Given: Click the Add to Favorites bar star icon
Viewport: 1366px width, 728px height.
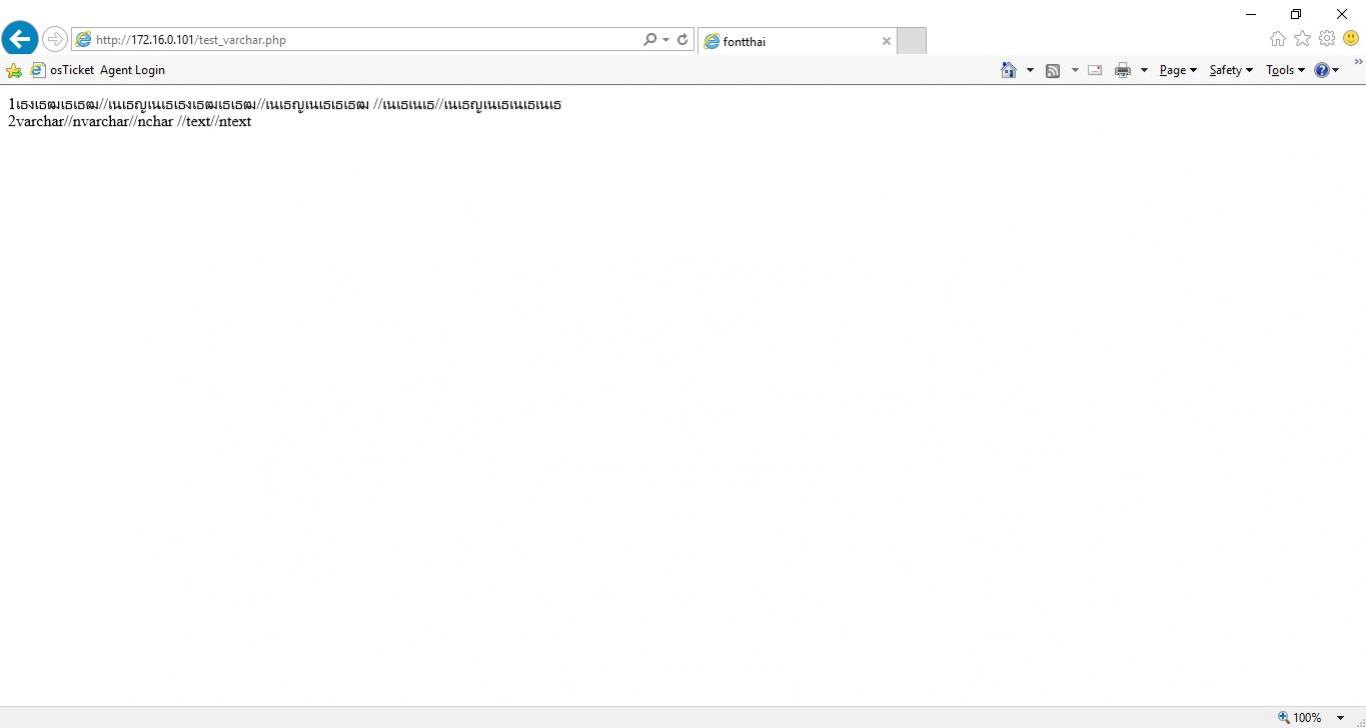Looking at the screenshot, I should click(14, 70).
